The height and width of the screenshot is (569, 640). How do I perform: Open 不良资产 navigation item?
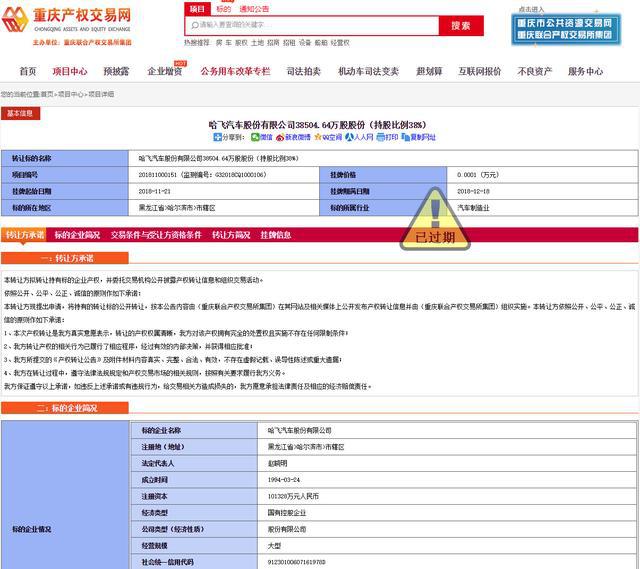pyautogui.click(x=535, y=71)
